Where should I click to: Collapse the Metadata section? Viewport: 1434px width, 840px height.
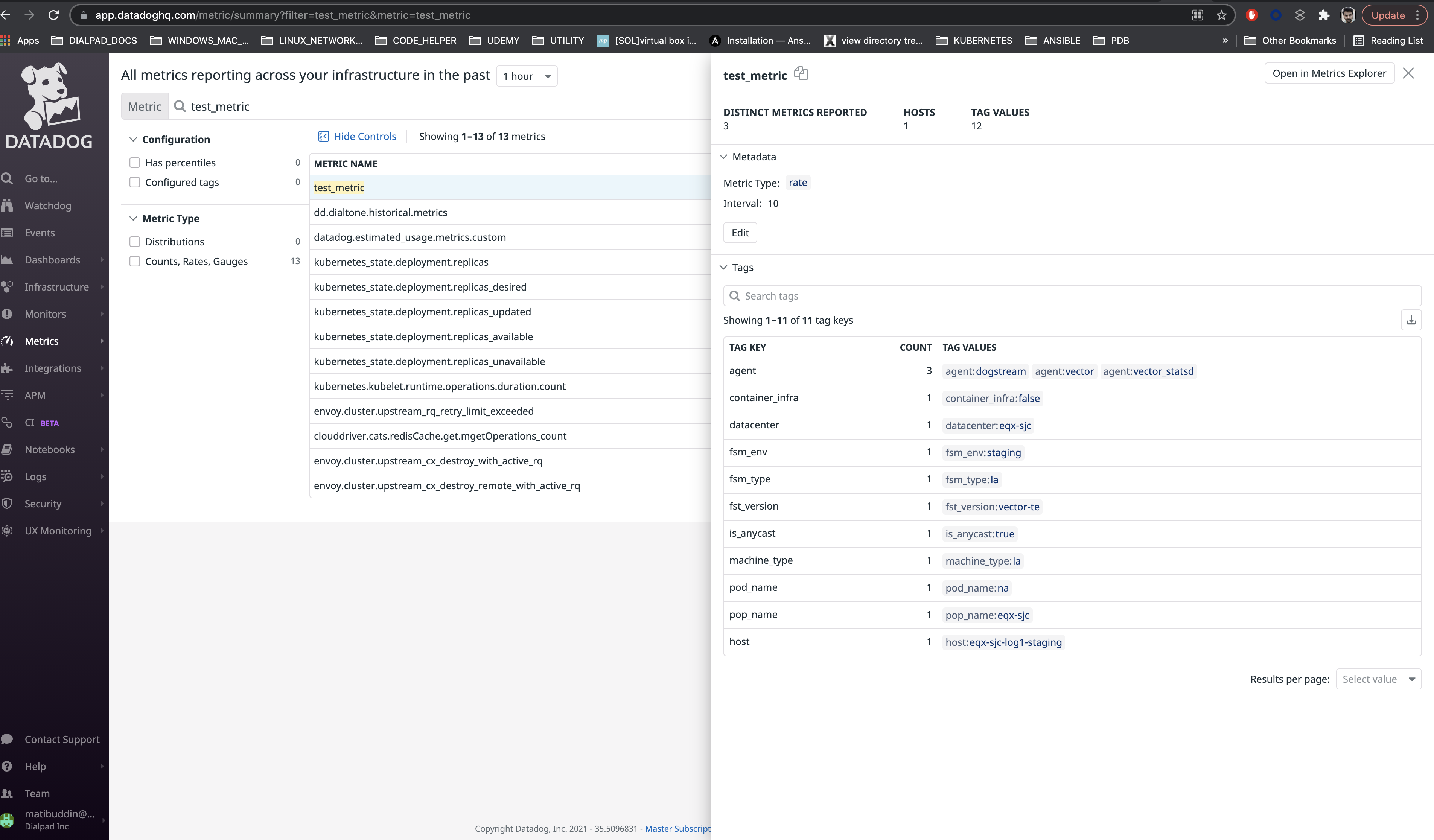coord(724,157)
